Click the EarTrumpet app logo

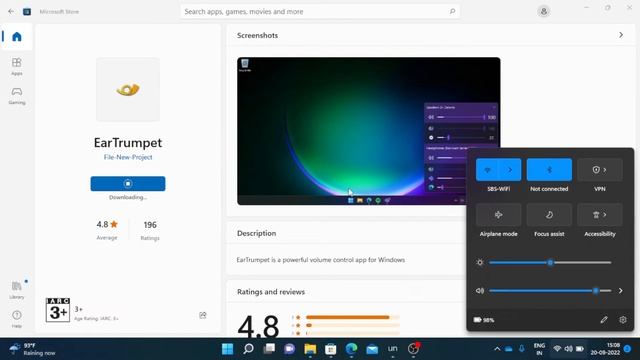point(128,89)
